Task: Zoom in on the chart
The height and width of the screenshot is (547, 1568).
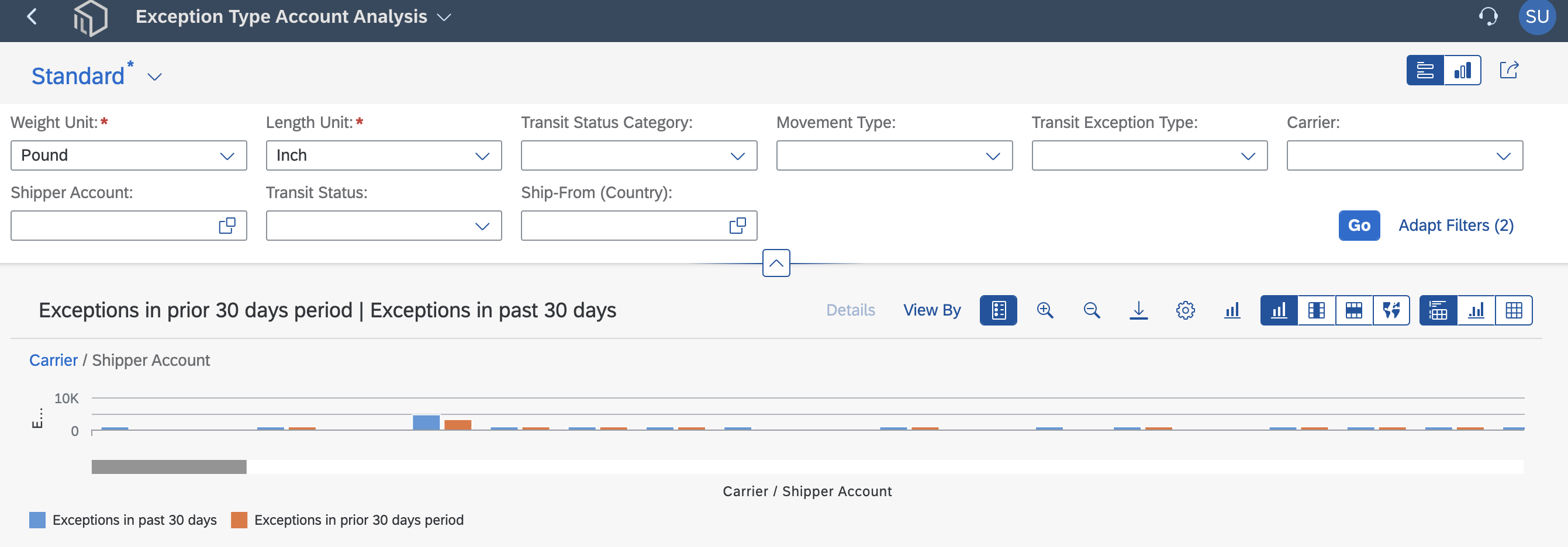Action: (1045, 310)
